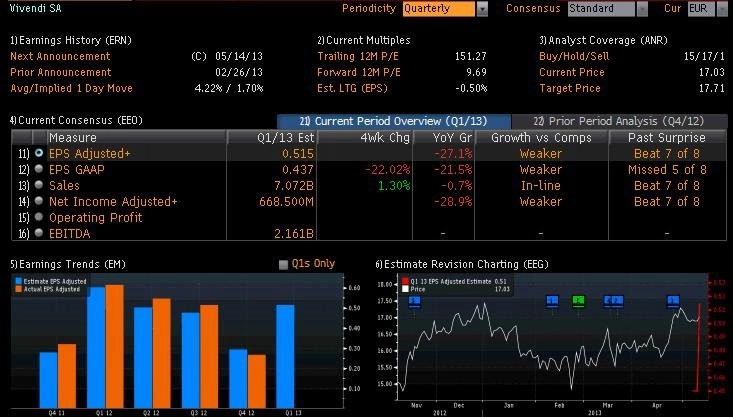Click the Growth vs Comps column header
Image resolution: width=733 pixels, height=417 pixels.
click(x=541, y=137)
